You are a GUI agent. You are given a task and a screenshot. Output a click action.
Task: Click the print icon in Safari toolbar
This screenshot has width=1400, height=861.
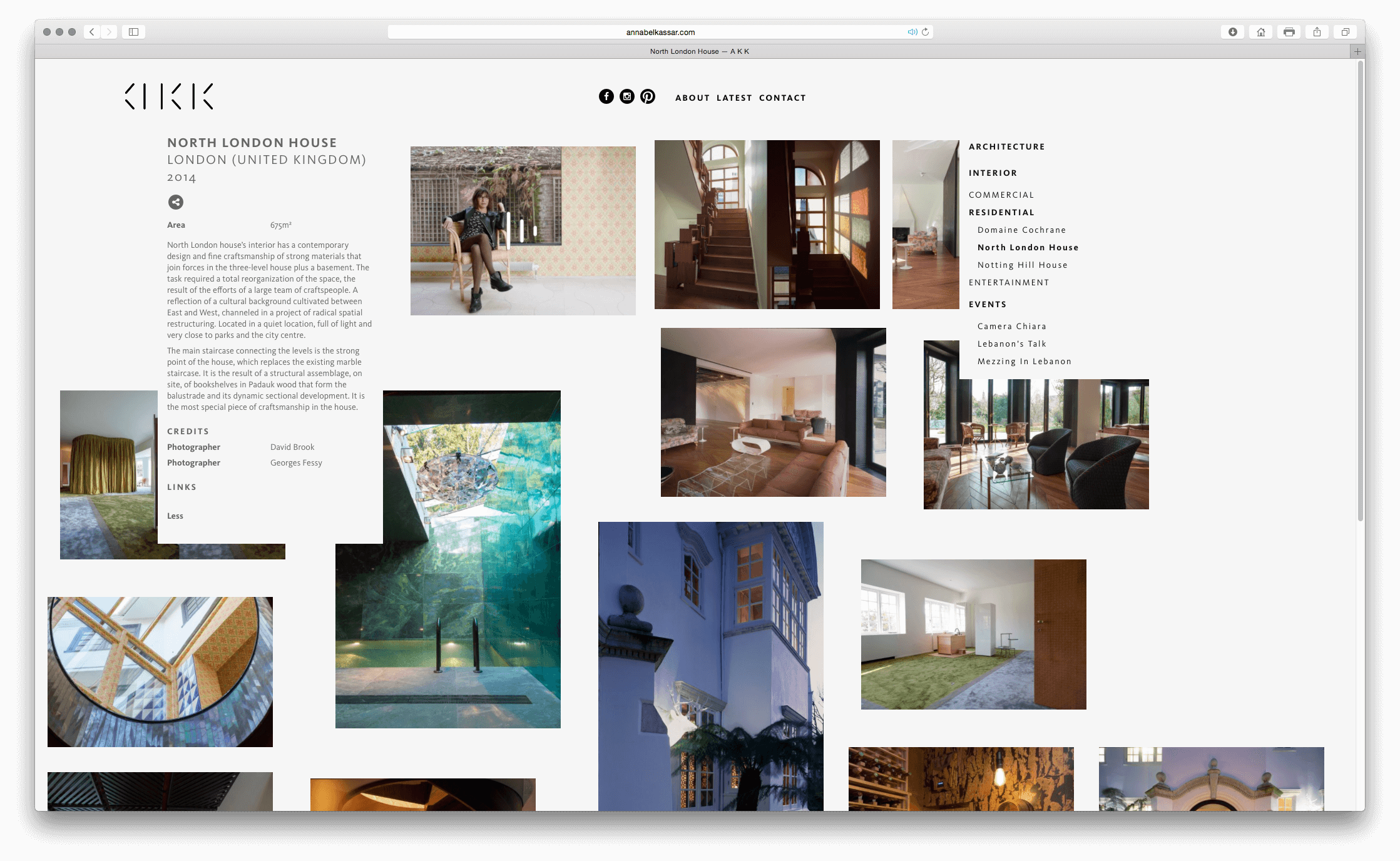click(1289, 32)
